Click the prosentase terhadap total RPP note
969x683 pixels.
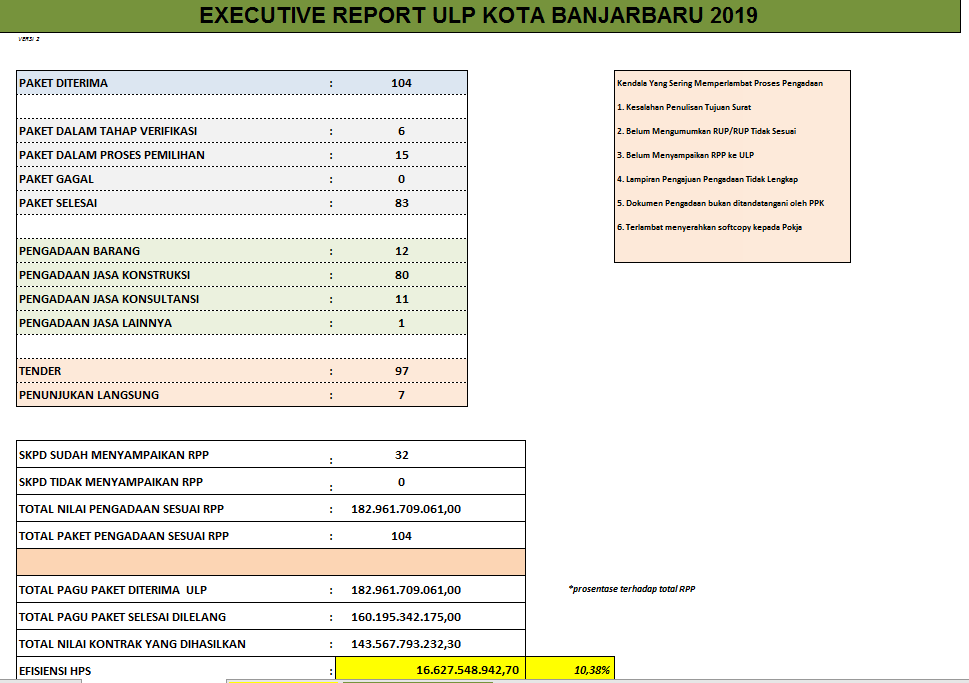[x=631, y=589]
